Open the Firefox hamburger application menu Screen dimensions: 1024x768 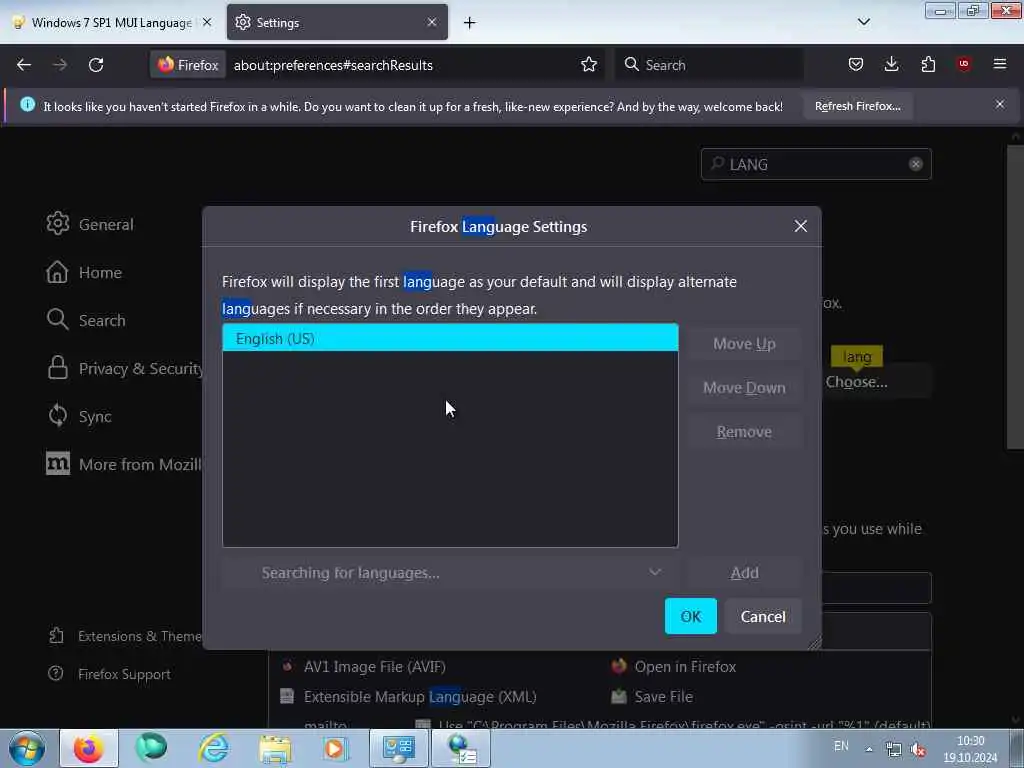tap(999, 64)
